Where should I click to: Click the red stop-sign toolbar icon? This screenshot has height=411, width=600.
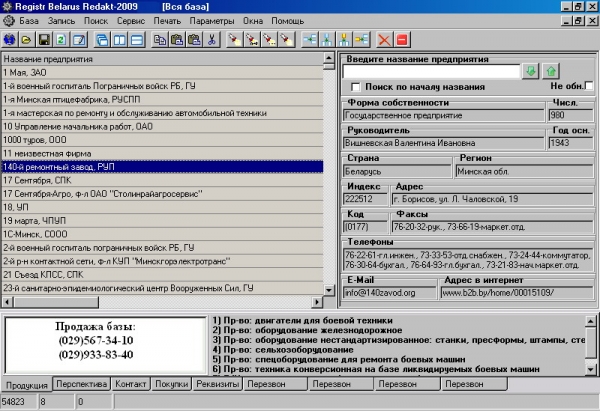[402, 40]
